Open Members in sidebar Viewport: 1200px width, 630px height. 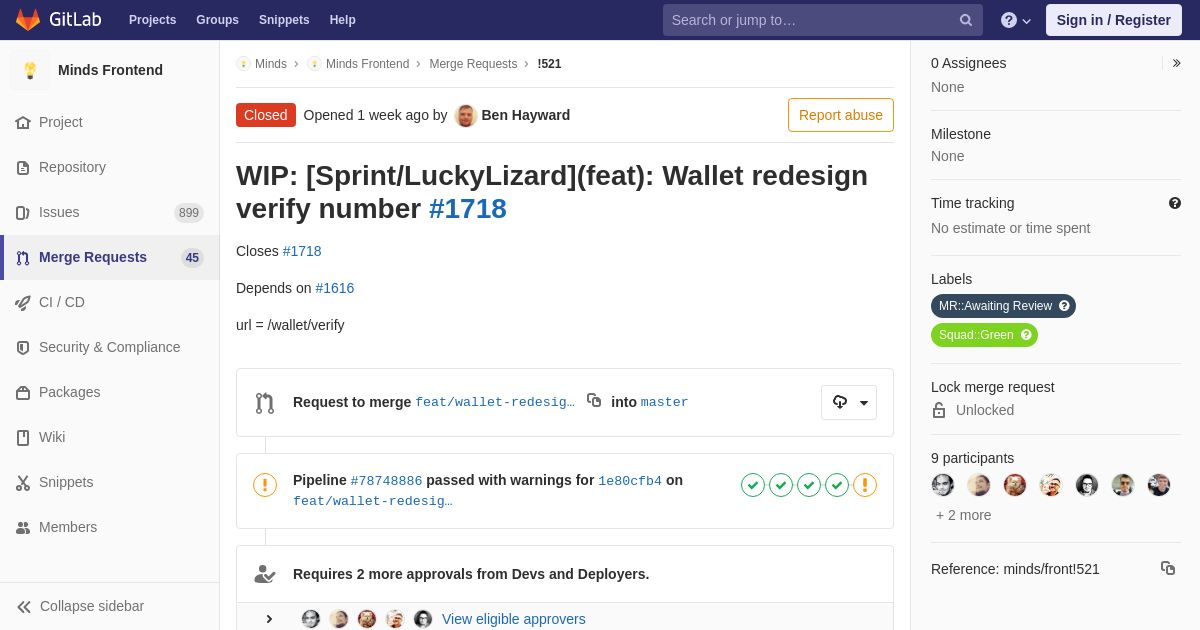click(x=110, y=527)
